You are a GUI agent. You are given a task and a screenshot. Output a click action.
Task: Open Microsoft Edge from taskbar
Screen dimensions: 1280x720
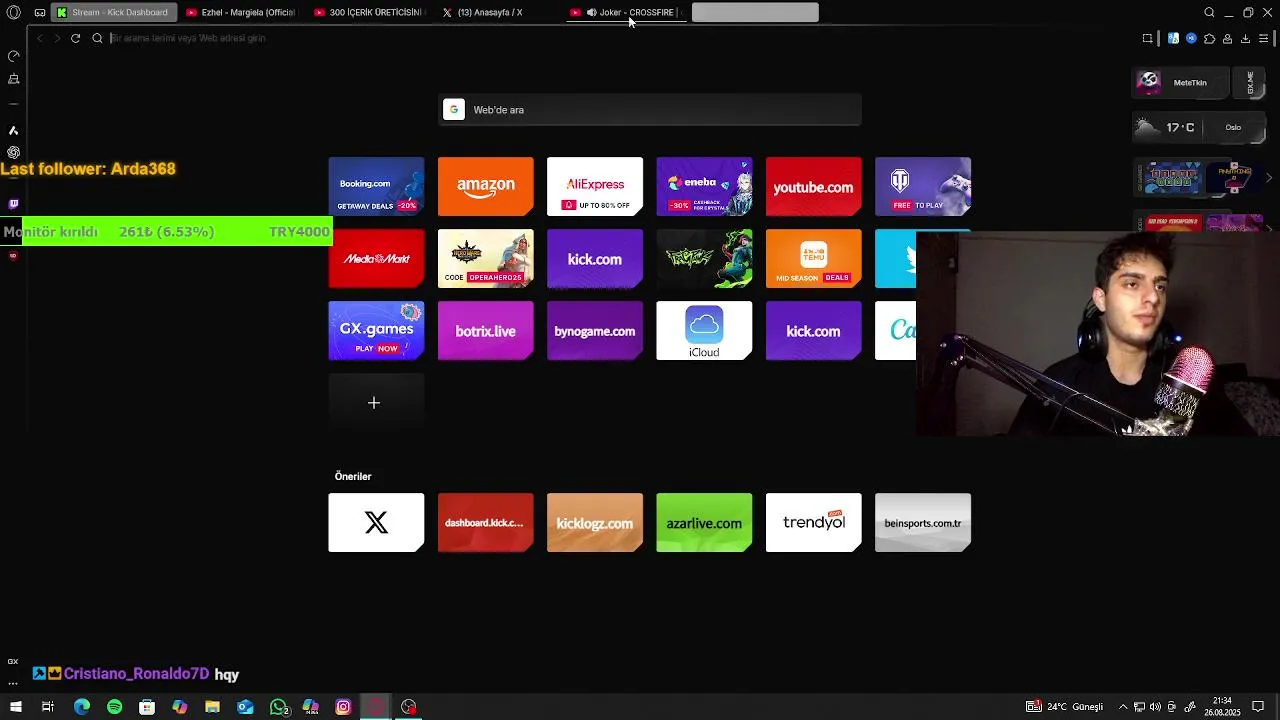(82, 707)
